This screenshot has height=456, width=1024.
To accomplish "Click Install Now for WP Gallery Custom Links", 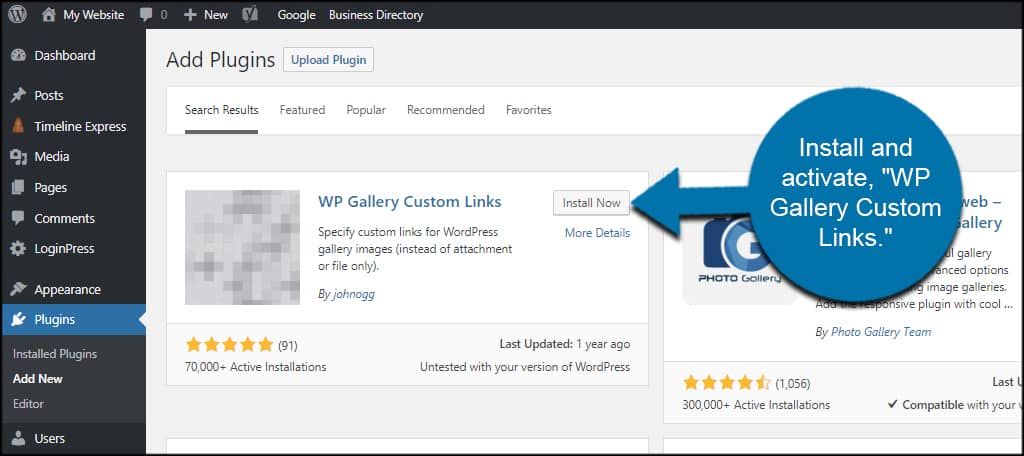I will coord(592,203).
